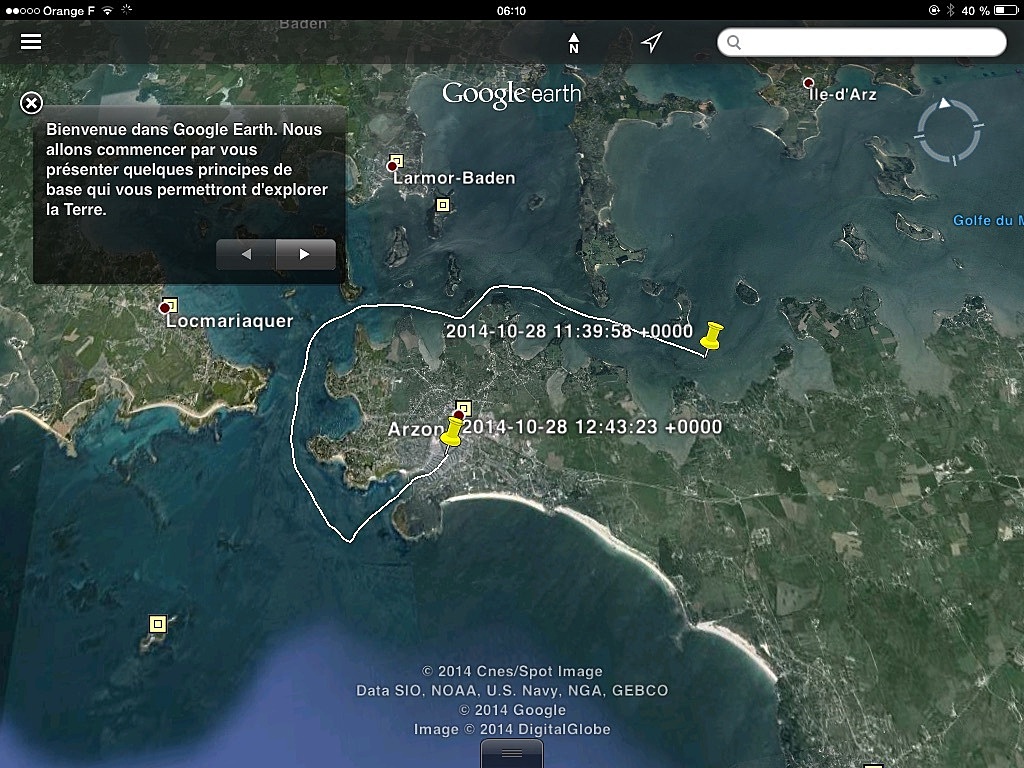Image resolution: width=1024 pixels, height=768 pixels.
Task: Tap the square marker above Arzon
Action: point(463,408)
